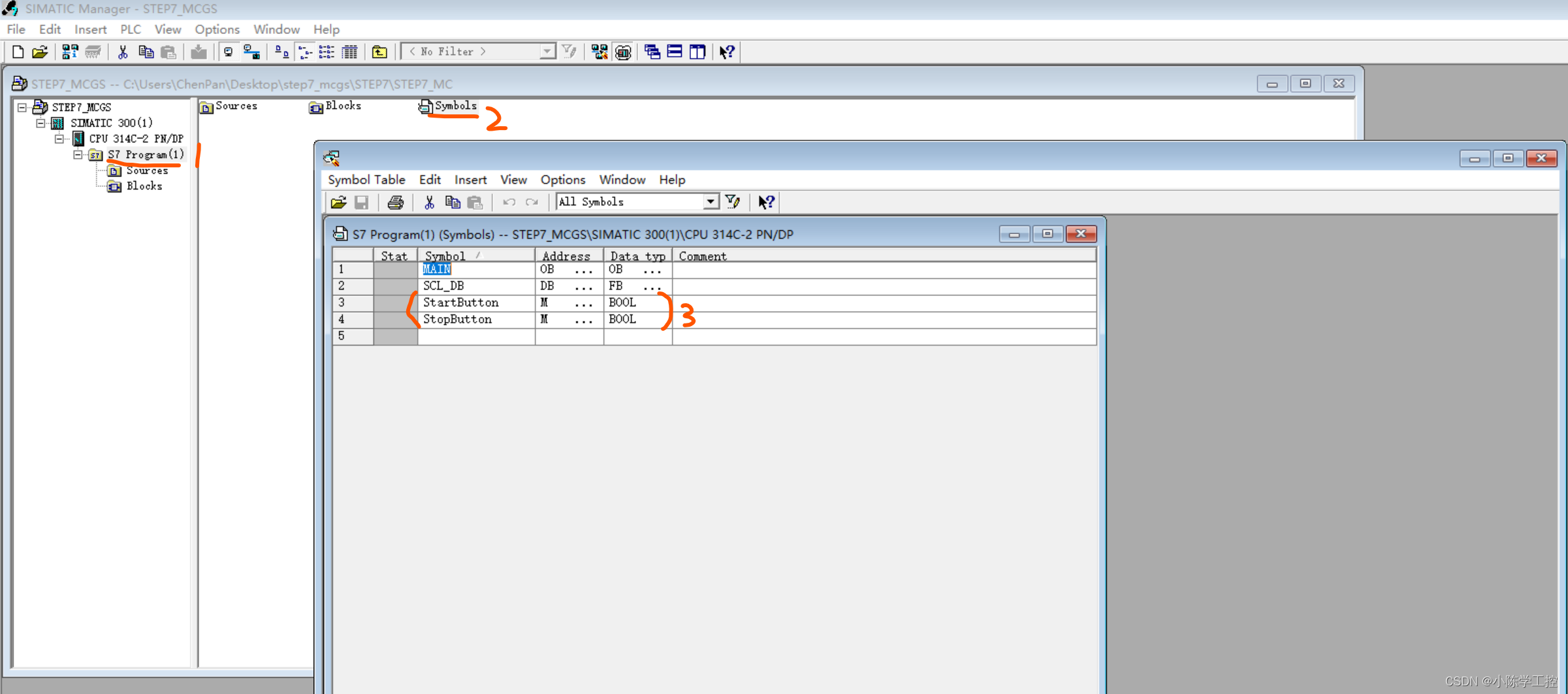
Task: Click context Help icon in SIMATIC Manager toolbar
Action: pos(727,52)
